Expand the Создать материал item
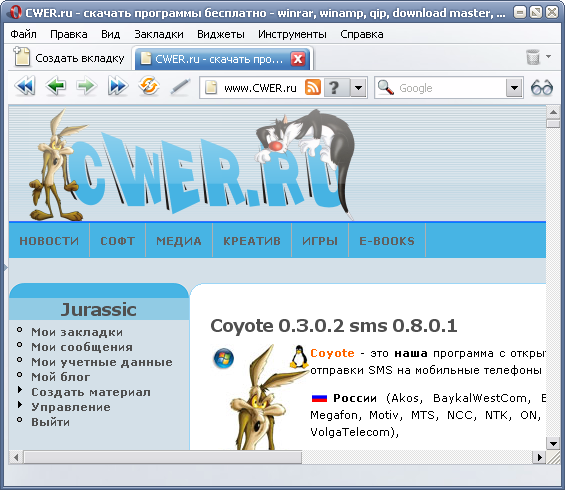Viewport: 565px width, 490px height. pos(91,392)
